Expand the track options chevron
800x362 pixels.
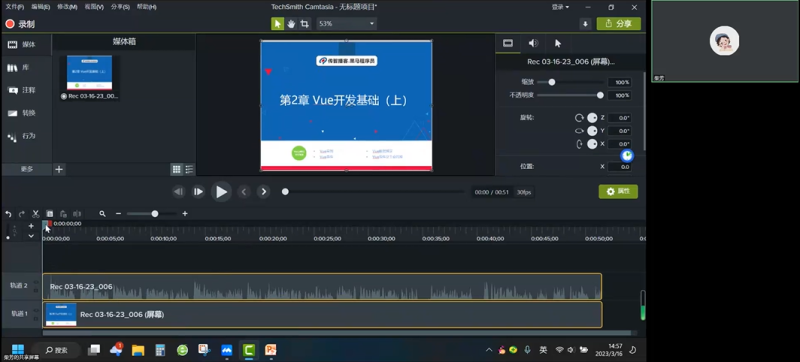[x=31, y=236]
